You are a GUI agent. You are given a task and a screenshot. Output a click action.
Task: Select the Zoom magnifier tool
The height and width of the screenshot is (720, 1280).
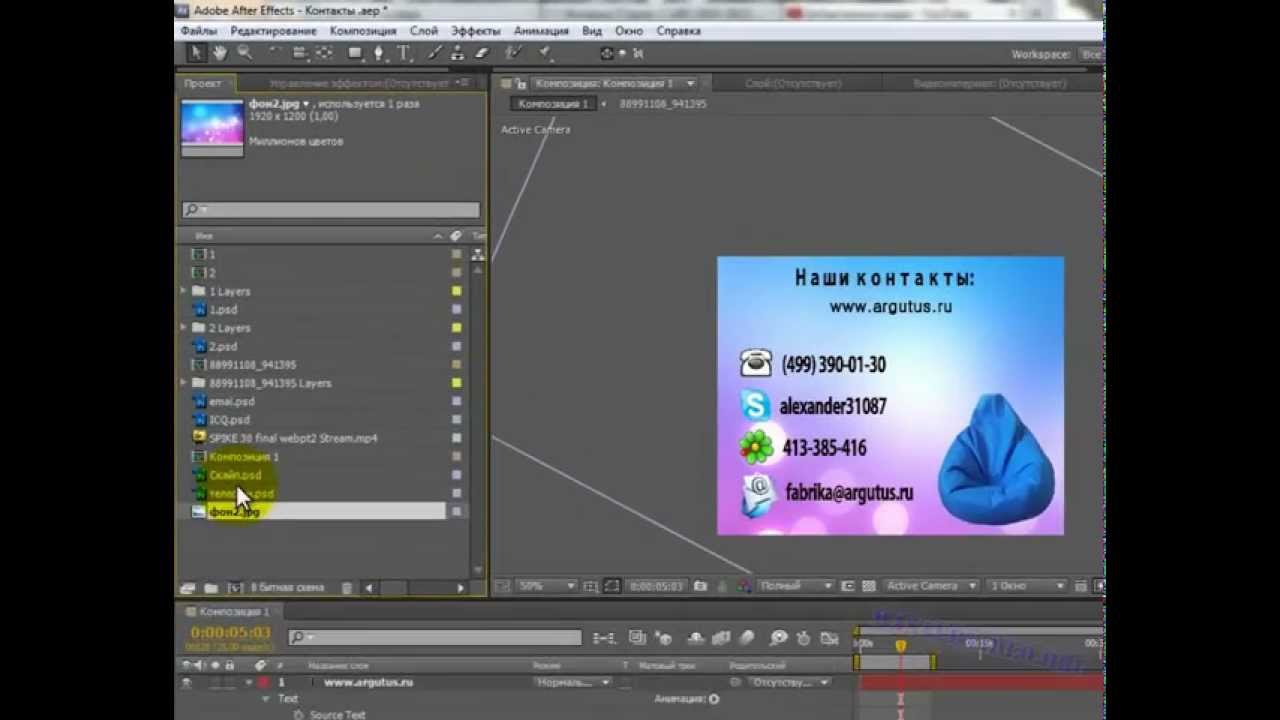[245, 53]
